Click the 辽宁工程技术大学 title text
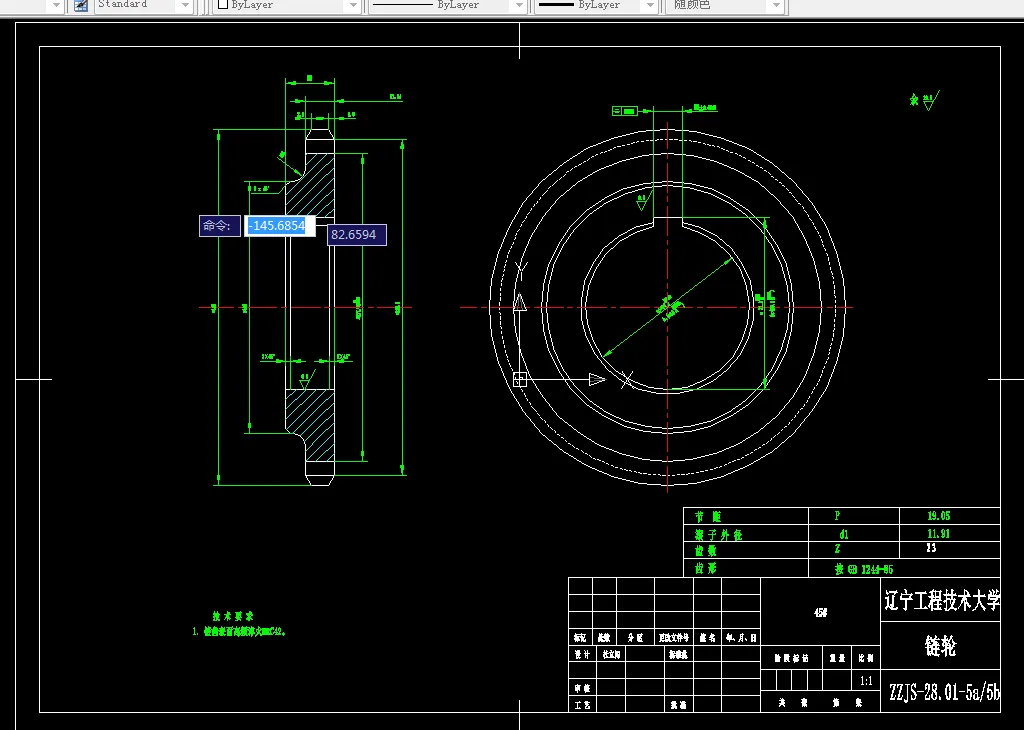The image size is (1024, 730). click(x=942, y=600)
